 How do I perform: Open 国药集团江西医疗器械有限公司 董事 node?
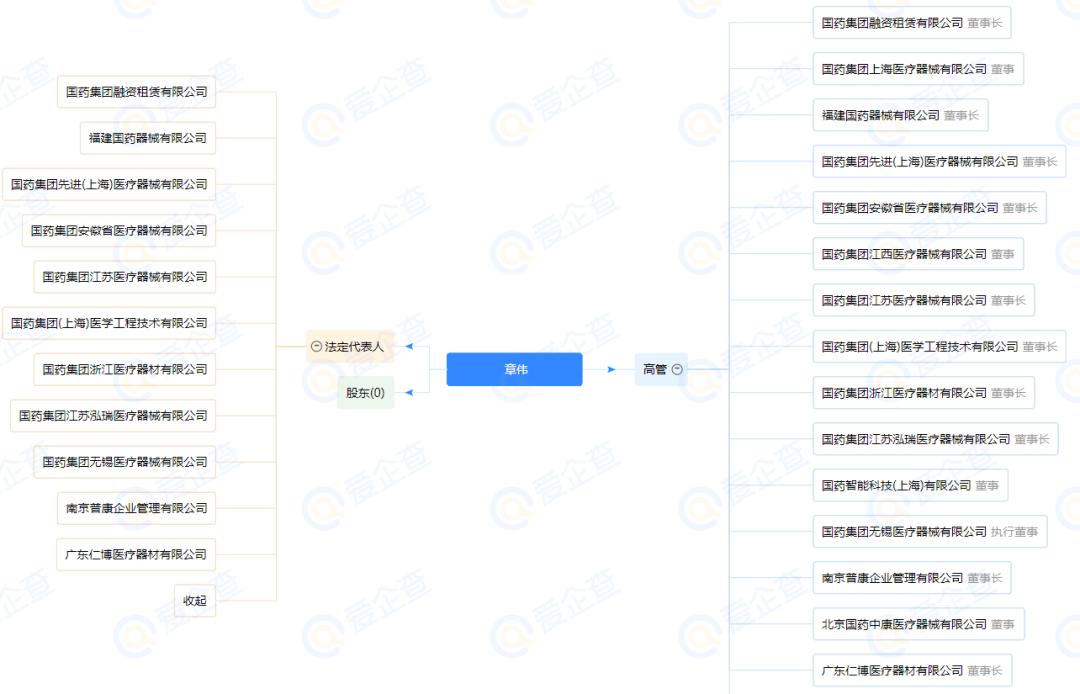[918, 254]
